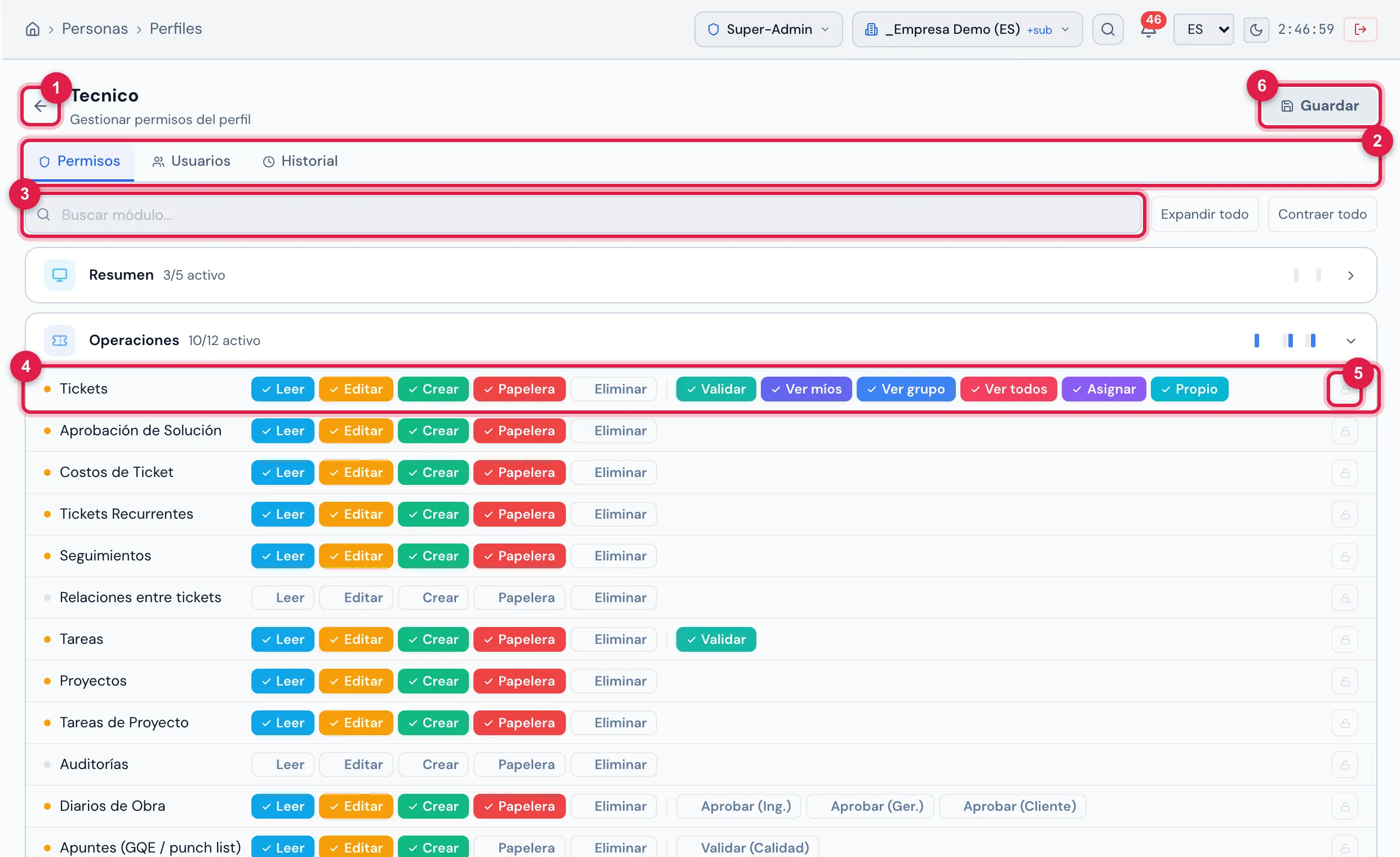The width and height of the screenshot is (1400, 857).
Task: Click the home icon in the breadcrumb
Action: coord(32,29)
